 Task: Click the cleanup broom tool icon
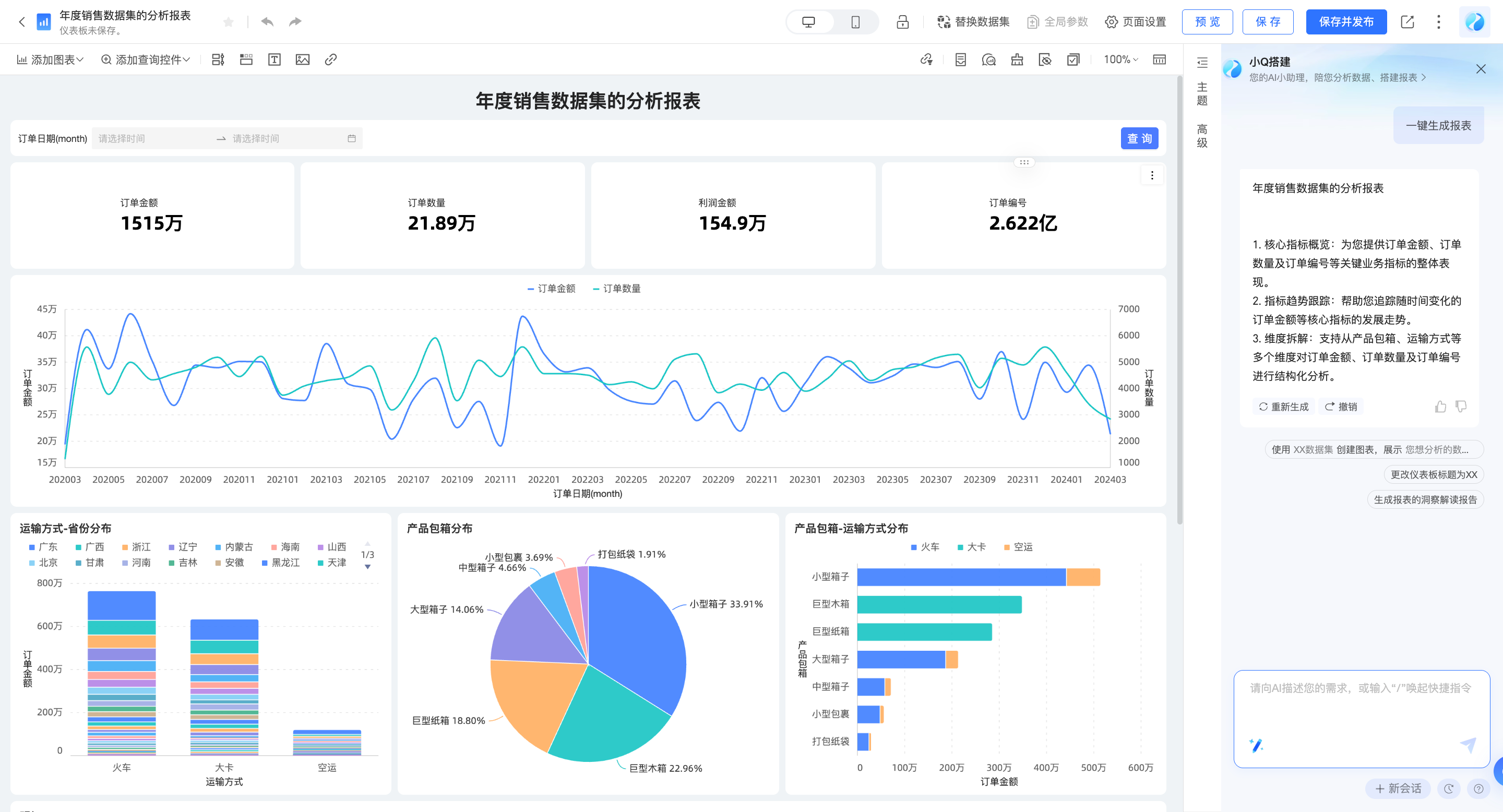click(x=1017, y=59)
